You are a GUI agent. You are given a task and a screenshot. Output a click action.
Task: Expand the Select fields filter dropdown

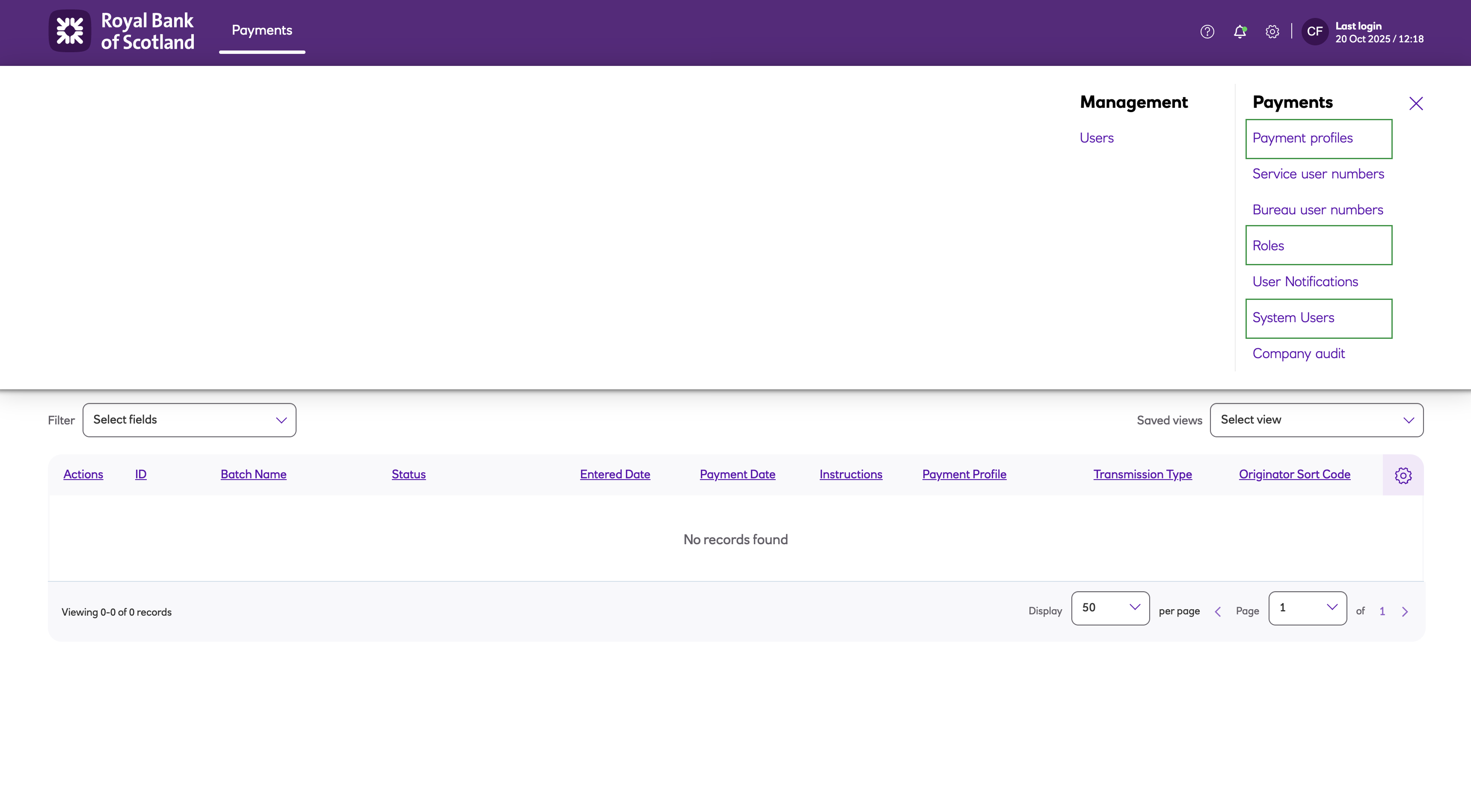(189, 420)
